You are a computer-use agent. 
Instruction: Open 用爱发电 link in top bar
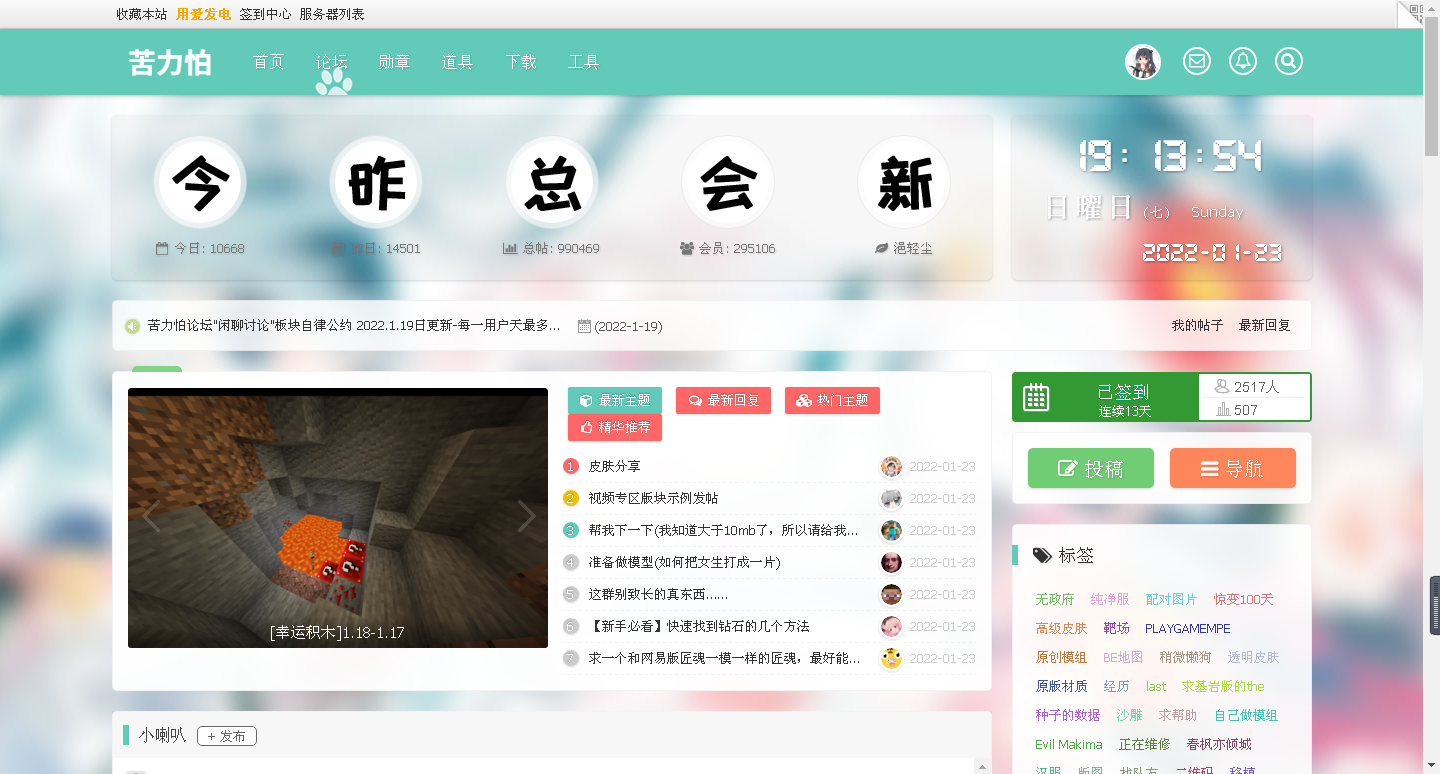tap(204, 14)
